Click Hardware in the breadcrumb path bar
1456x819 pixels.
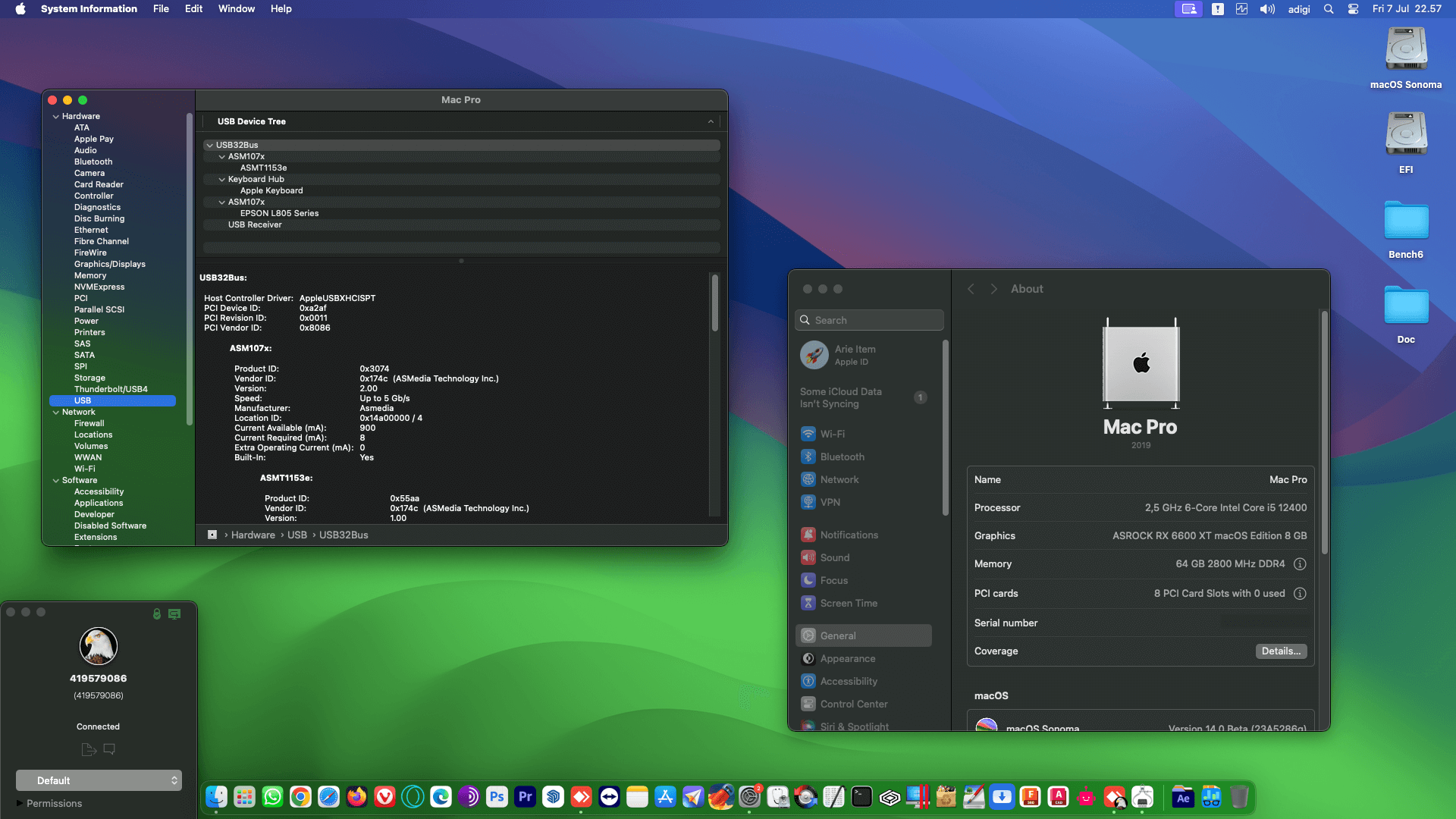pos(253,535)
